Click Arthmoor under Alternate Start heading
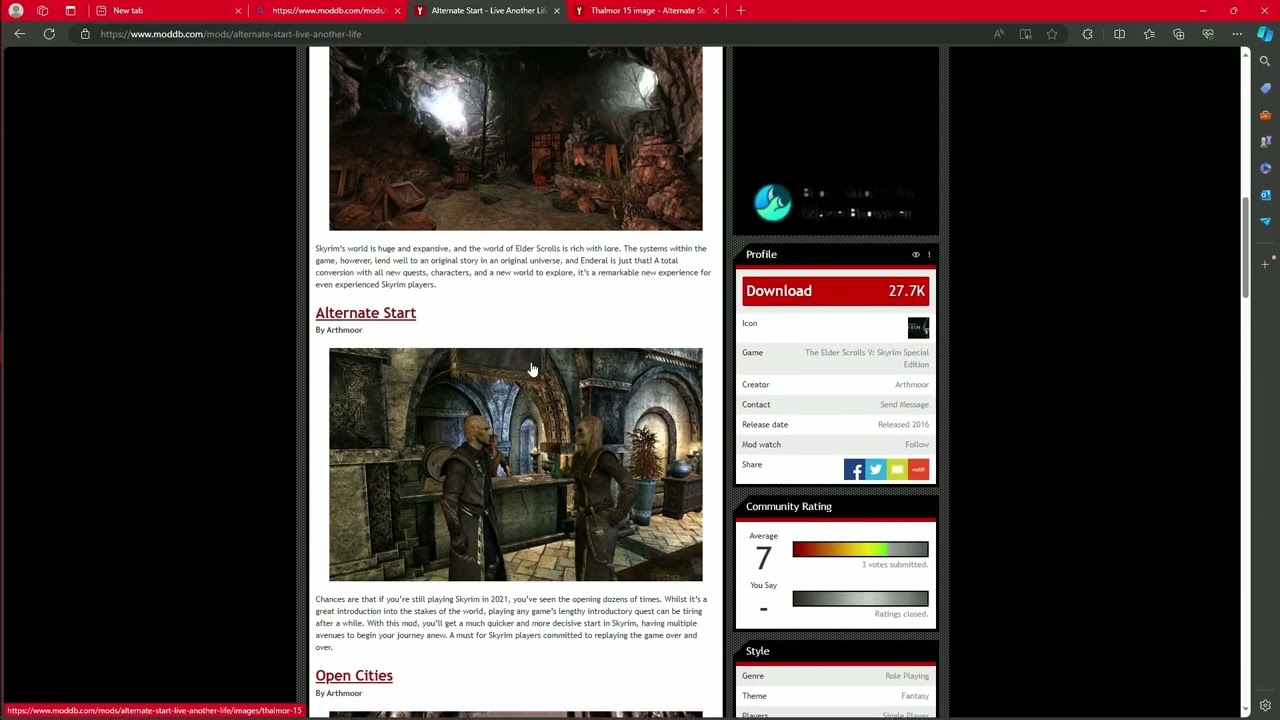Screen dimensions: 1280x720 point(344,330)
